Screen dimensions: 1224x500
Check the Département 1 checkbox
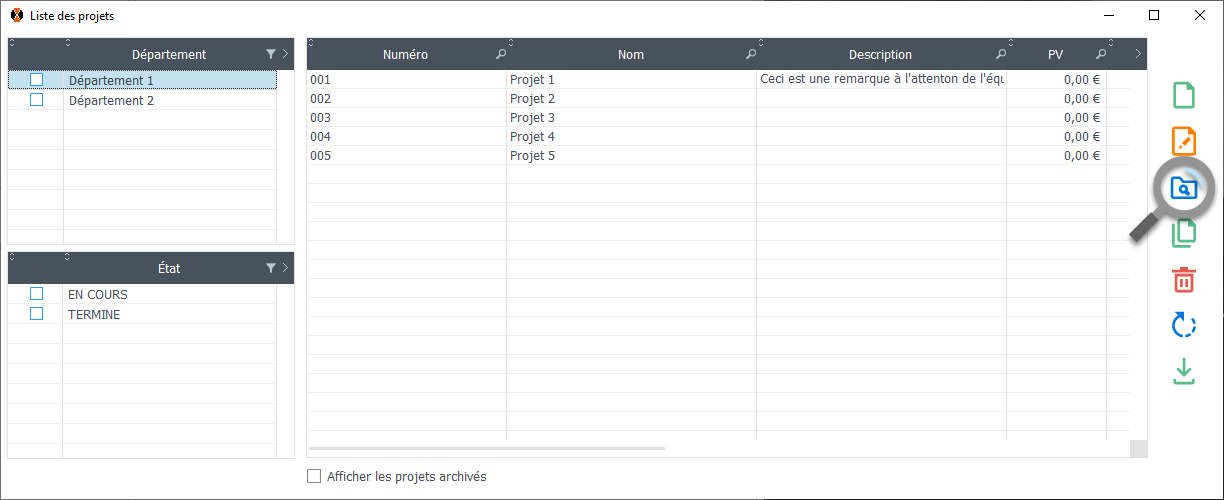(37, 80)
